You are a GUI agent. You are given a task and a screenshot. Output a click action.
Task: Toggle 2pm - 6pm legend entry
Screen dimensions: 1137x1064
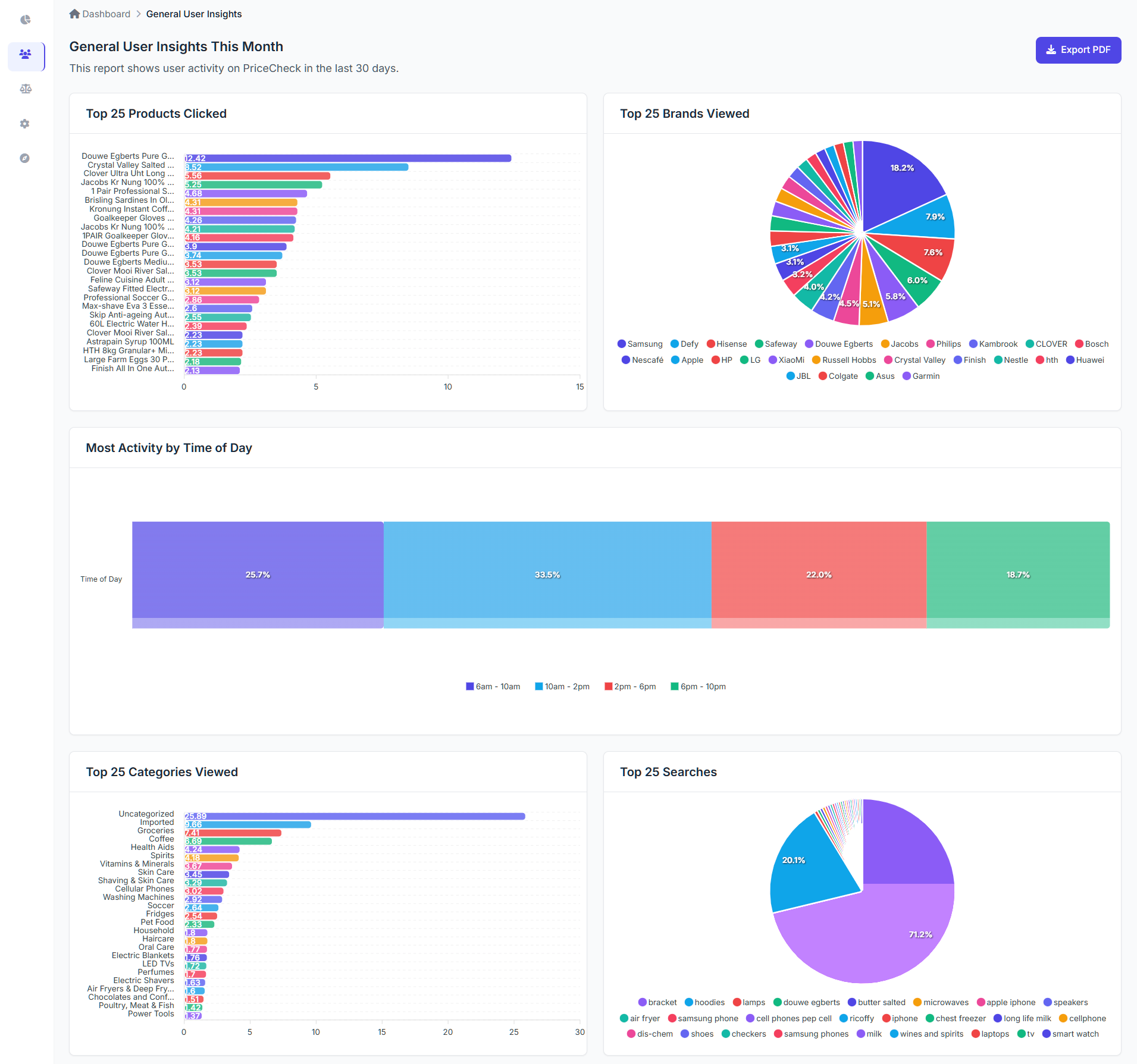630,686
